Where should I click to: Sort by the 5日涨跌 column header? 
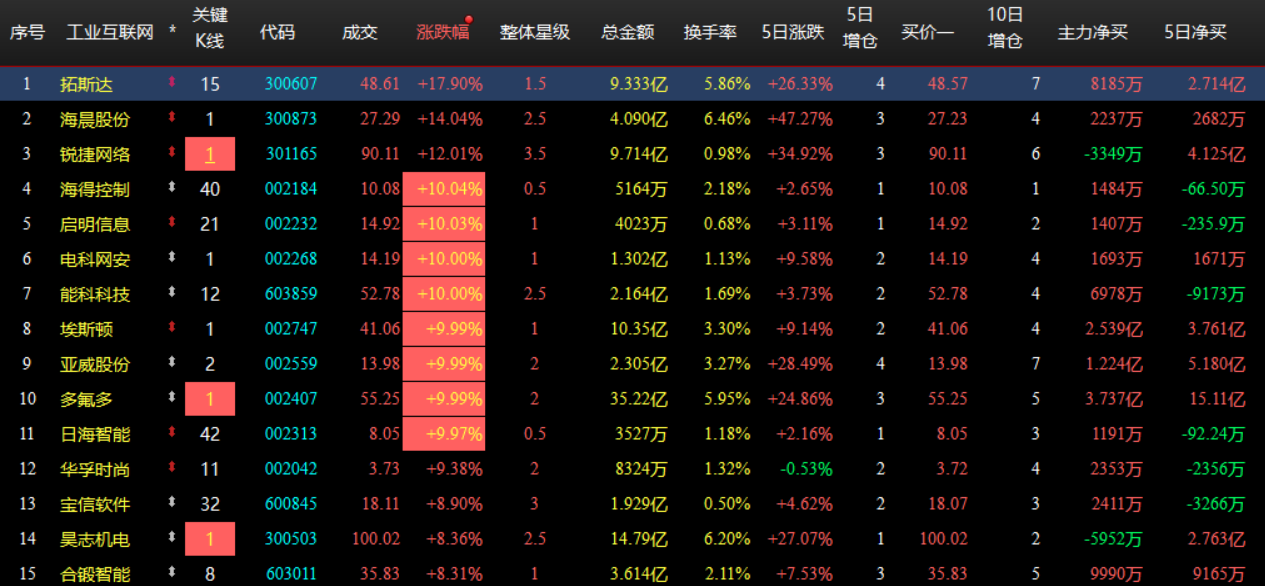(793, 32)
